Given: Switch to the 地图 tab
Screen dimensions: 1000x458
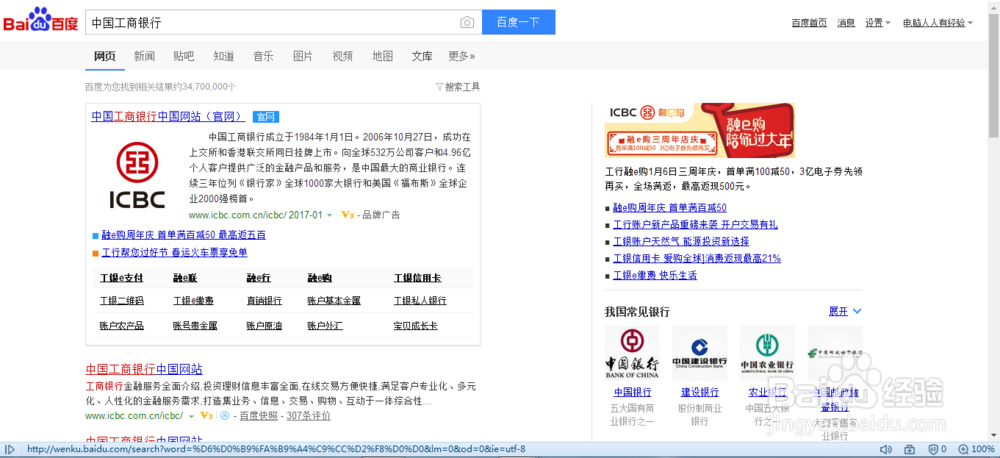Looking at the screenshot, I should click(383, 56).
